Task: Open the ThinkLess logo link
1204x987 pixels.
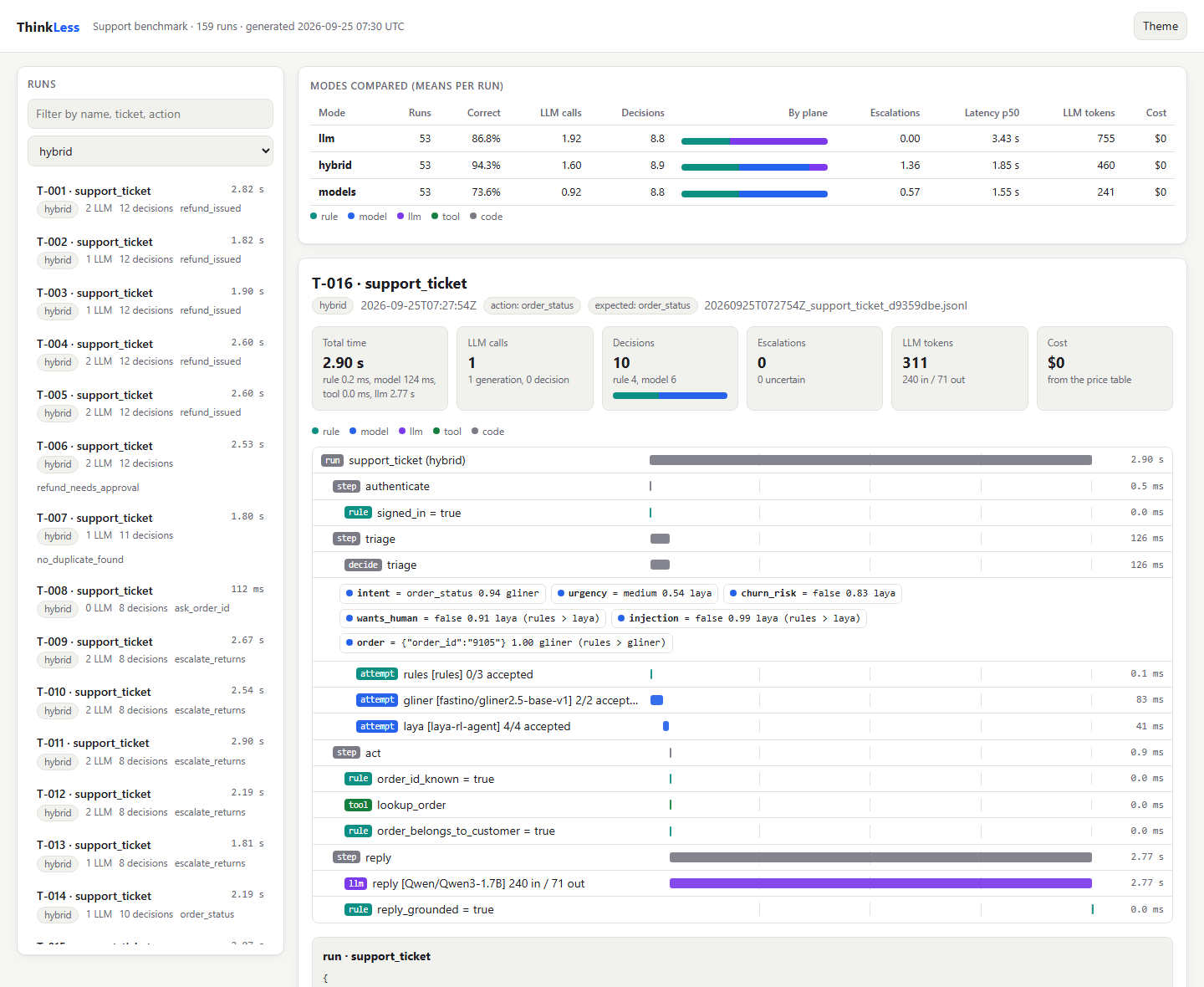Action: [x=48, y=27]
